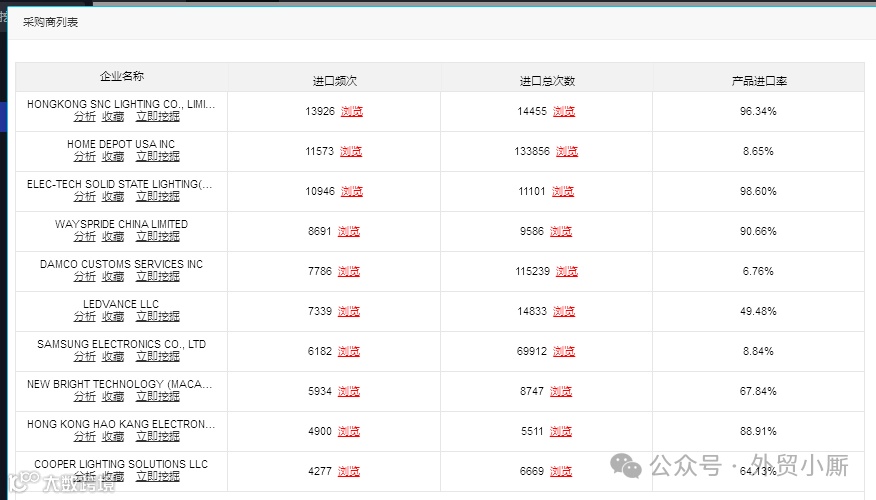Open 浏览 link next to 10946
876x500 pixels.
pos(351,192)
